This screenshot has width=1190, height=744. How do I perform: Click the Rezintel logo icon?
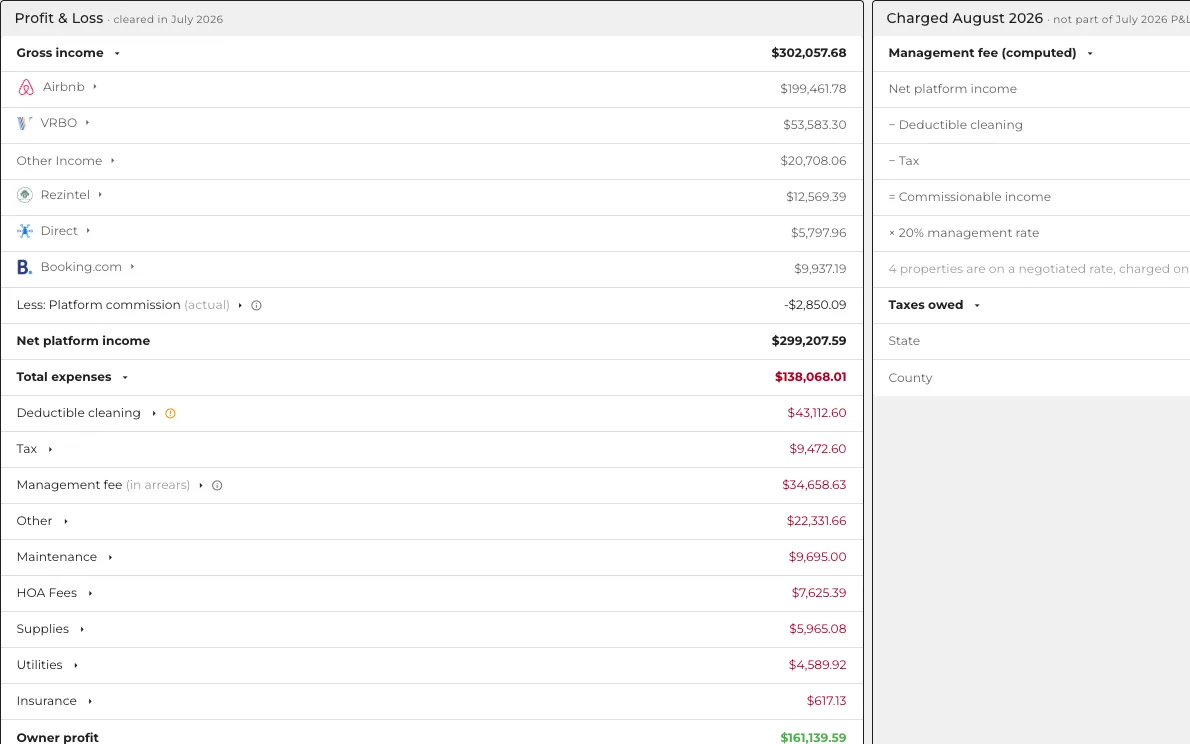[x=25, y=195]
